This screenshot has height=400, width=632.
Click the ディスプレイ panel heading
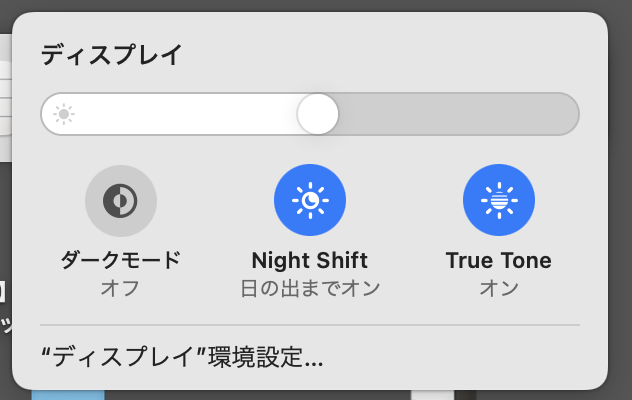(x=111, y=55)
